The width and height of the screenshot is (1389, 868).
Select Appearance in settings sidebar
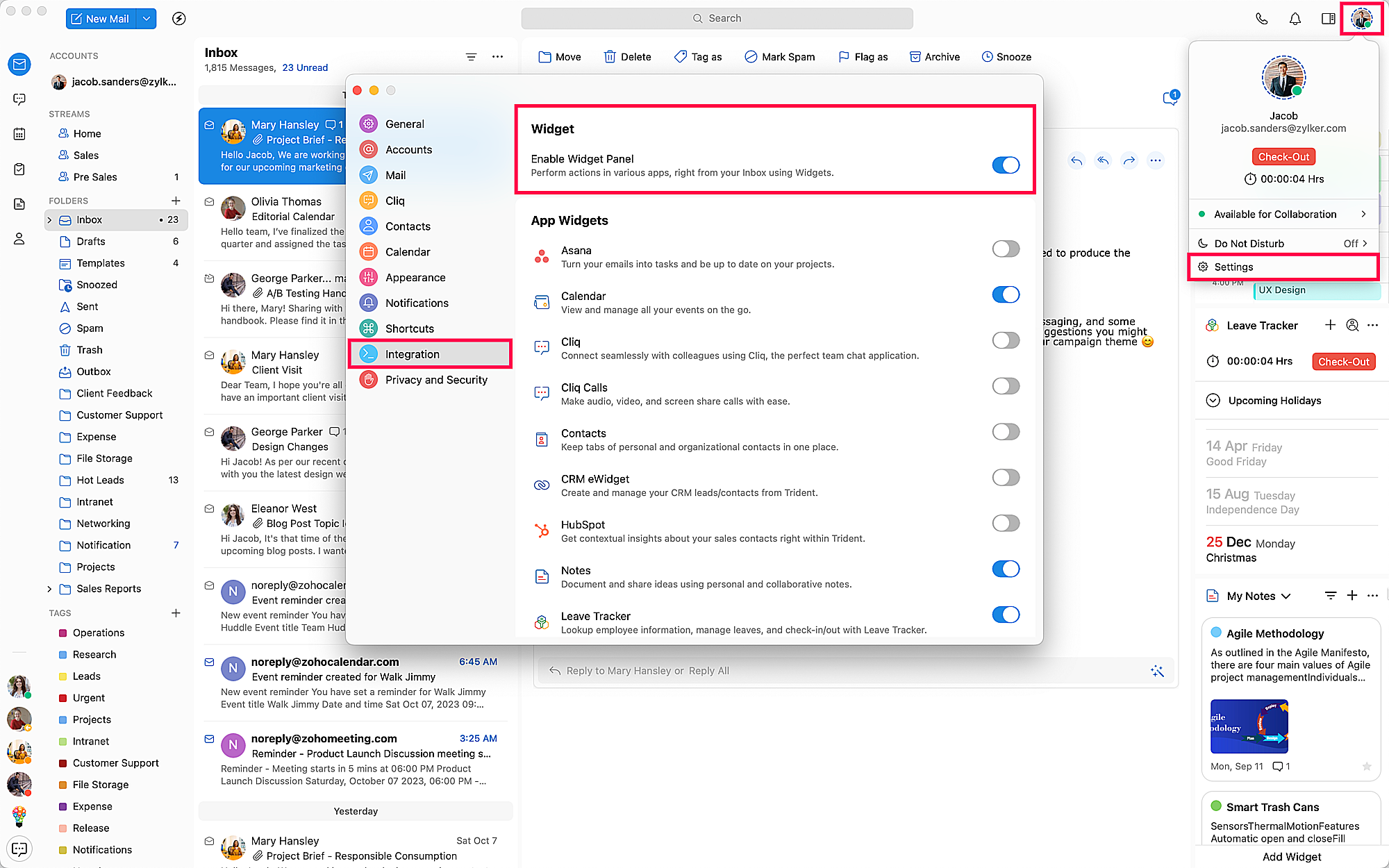coord(415,278)
